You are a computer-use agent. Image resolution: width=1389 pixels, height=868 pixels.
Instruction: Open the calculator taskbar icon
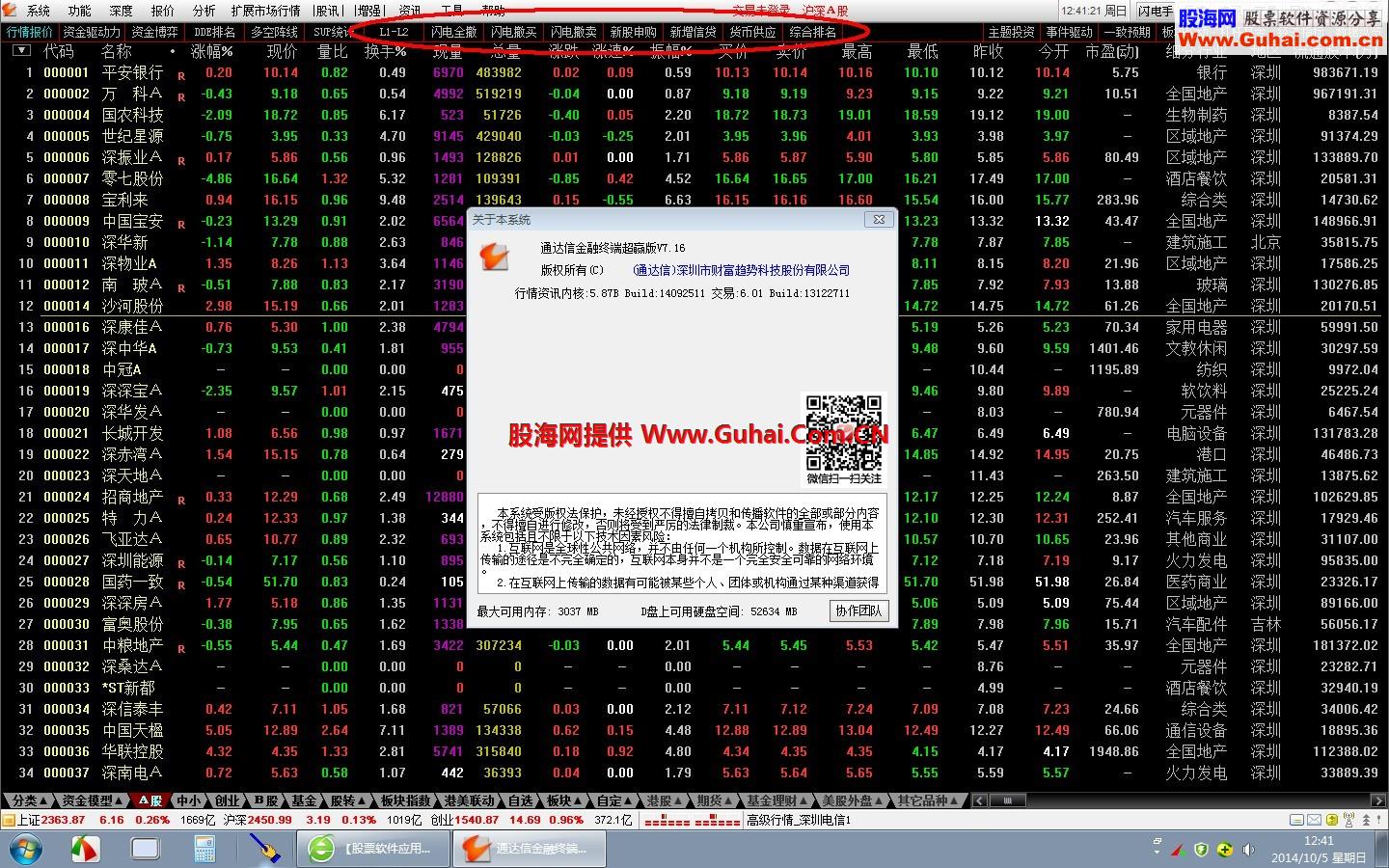coord(204,849)
